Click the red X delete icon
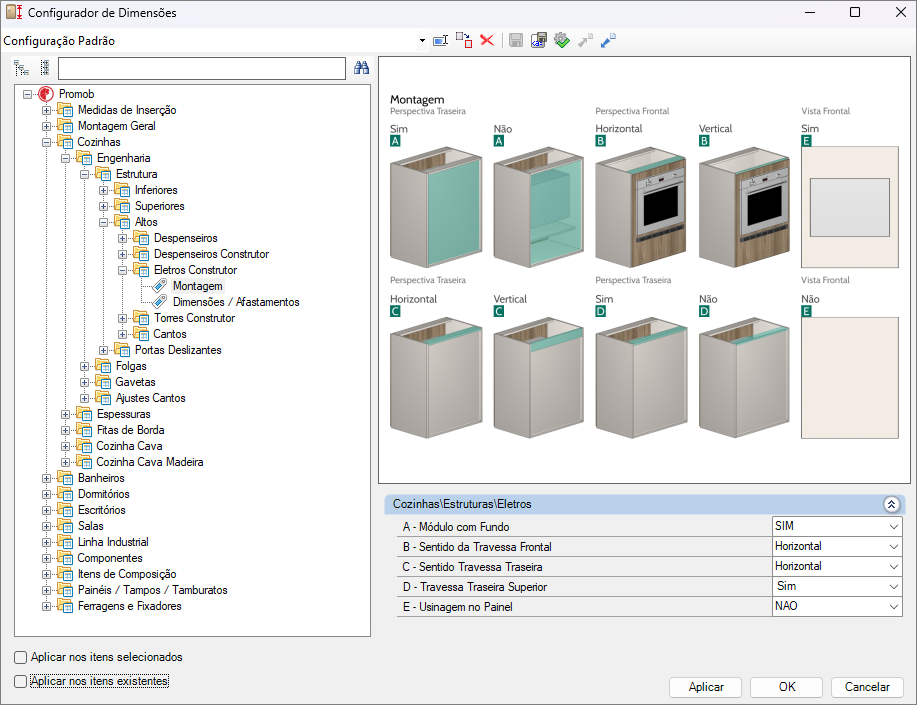Image resolution: width=917 pixels, height=705 pixels. (x=487, y=40)
